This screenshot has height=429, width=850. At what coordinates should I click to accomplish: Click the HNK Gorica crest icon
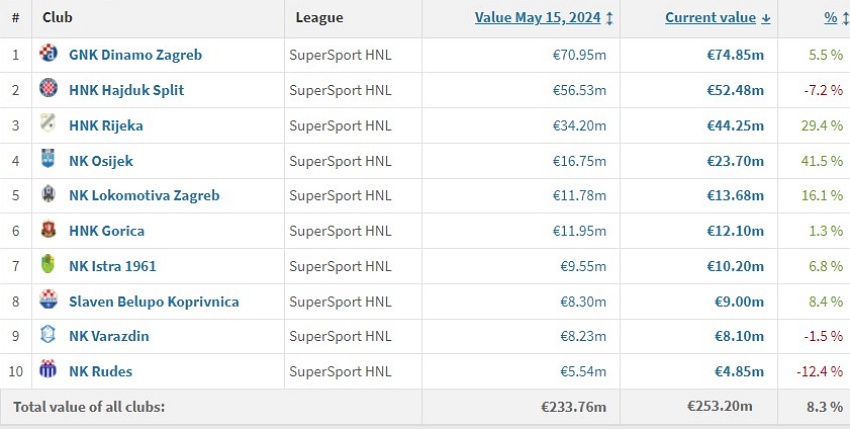pos(48,229)
